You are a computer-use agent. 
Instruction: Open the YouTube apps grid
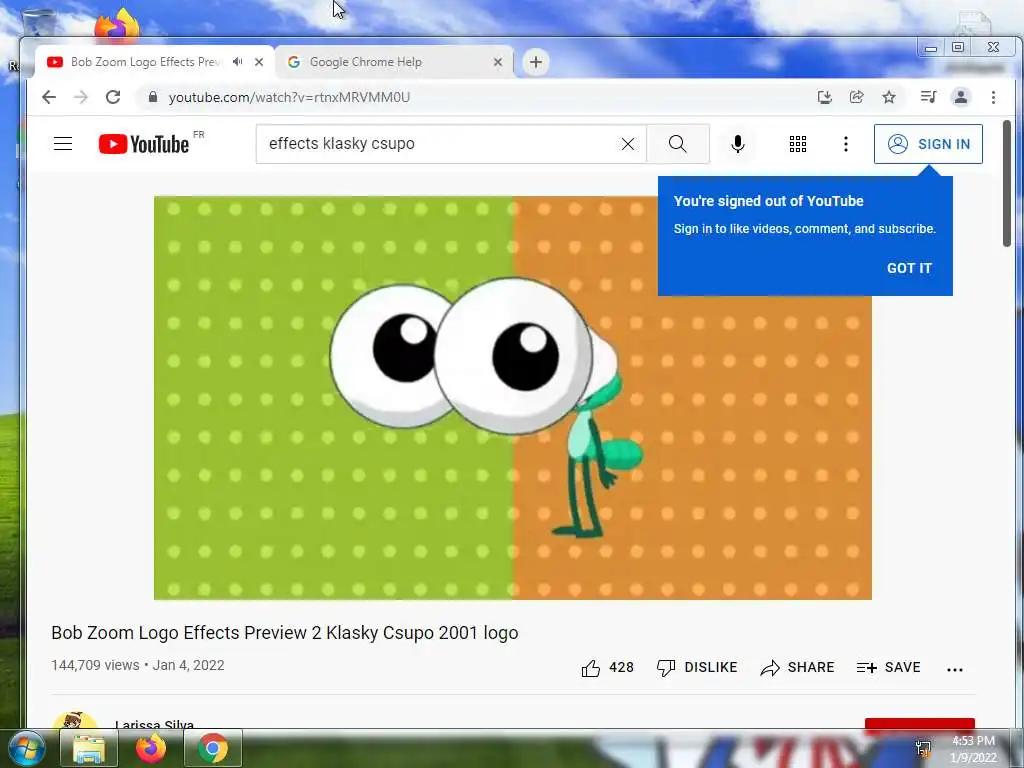pyautogui.click(x=797, y=144)
